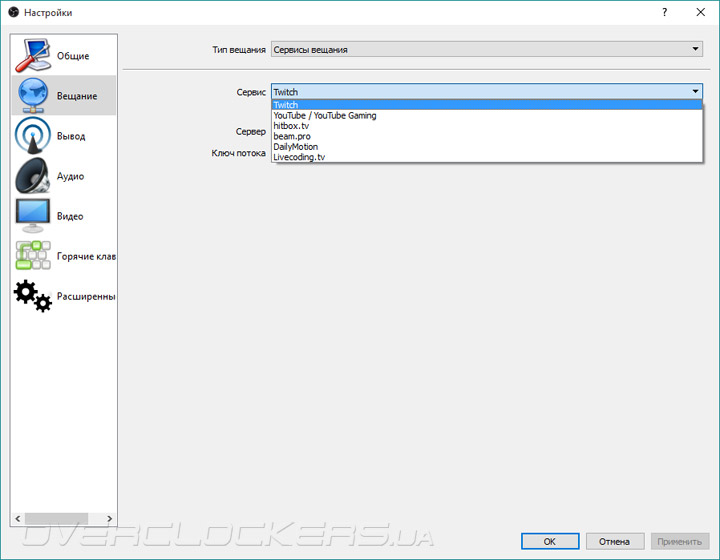Confirm settings with OK button
Viewport: 720px width, 560px height.
[550, 541]
